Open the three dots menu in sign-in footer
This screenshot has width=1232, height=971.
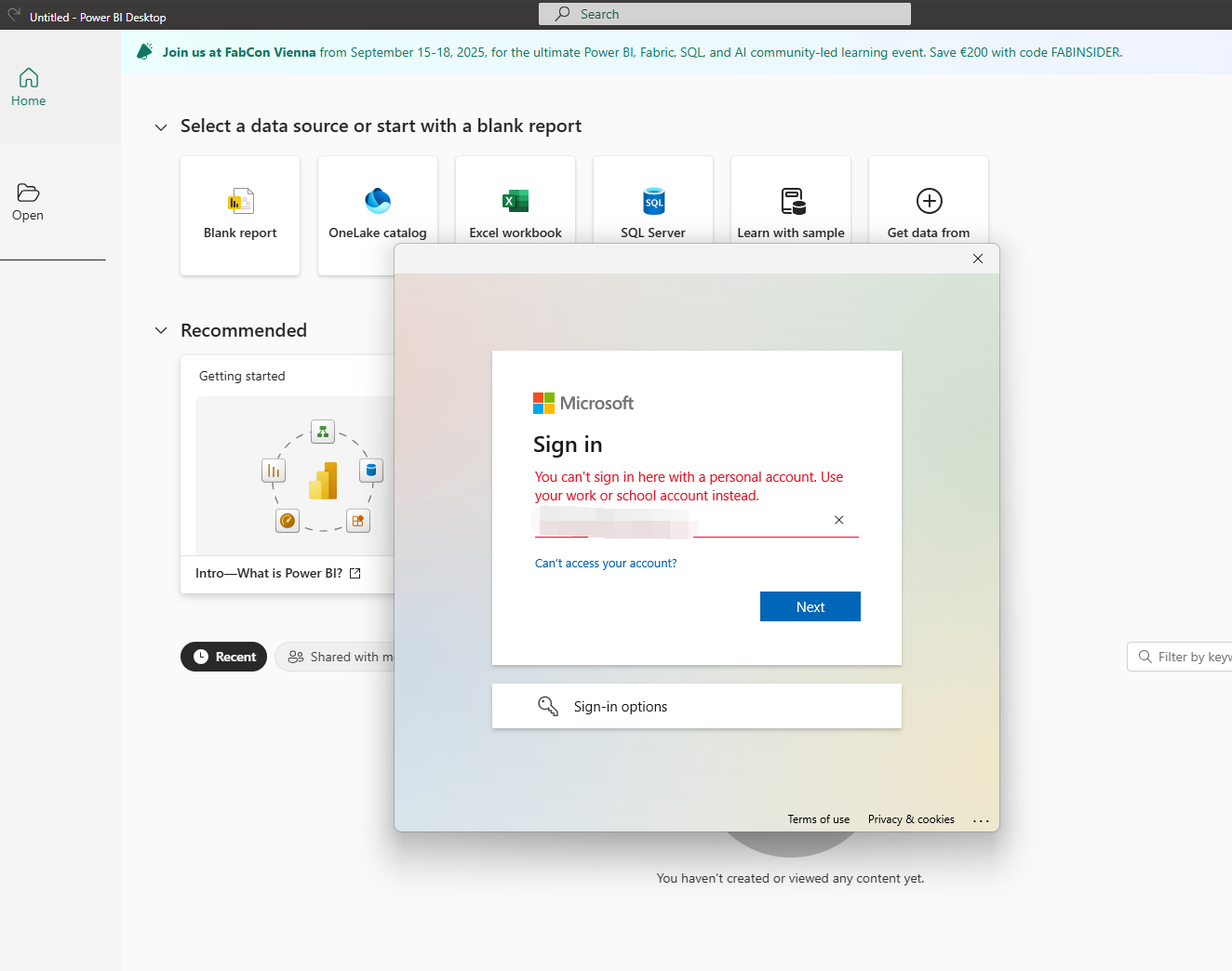(x=981, y=820)
